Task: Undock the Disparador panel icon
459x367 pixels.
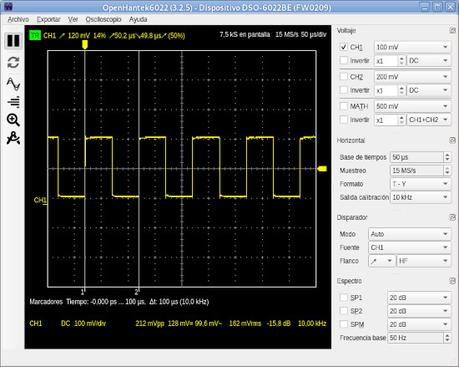Action: (x=452, y=217)
